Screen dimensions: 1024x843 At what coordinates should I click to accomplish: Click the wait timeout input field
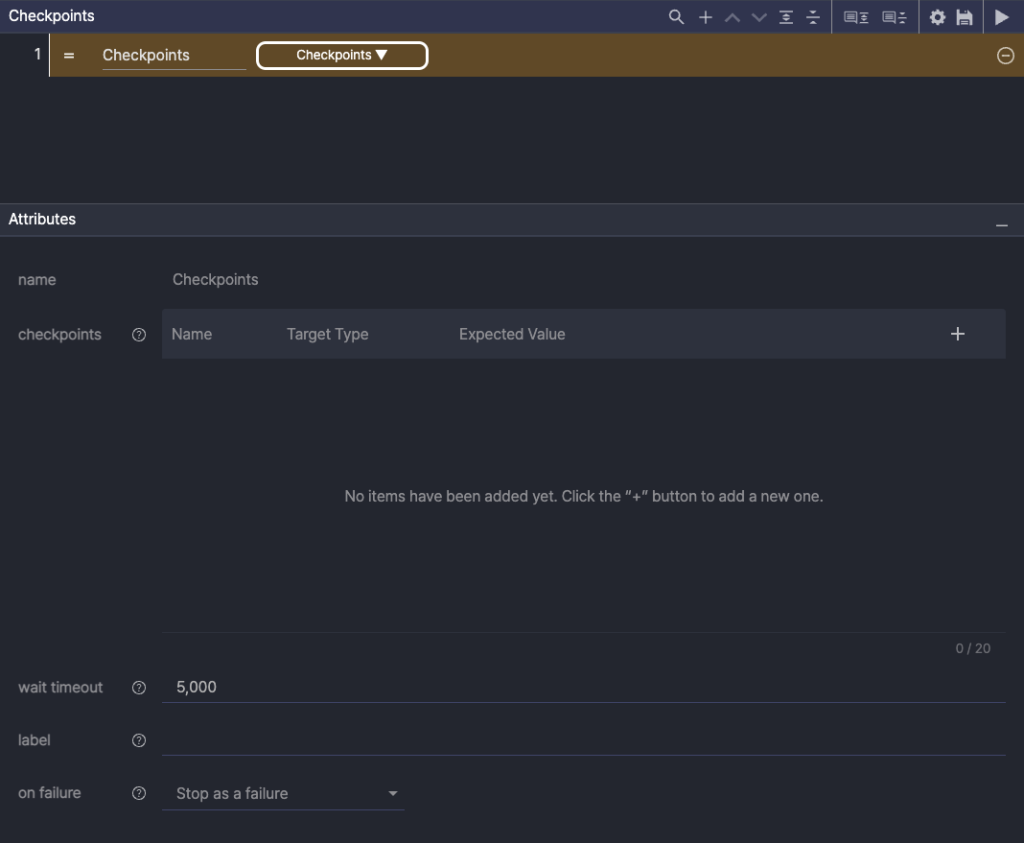coord(582,687)
